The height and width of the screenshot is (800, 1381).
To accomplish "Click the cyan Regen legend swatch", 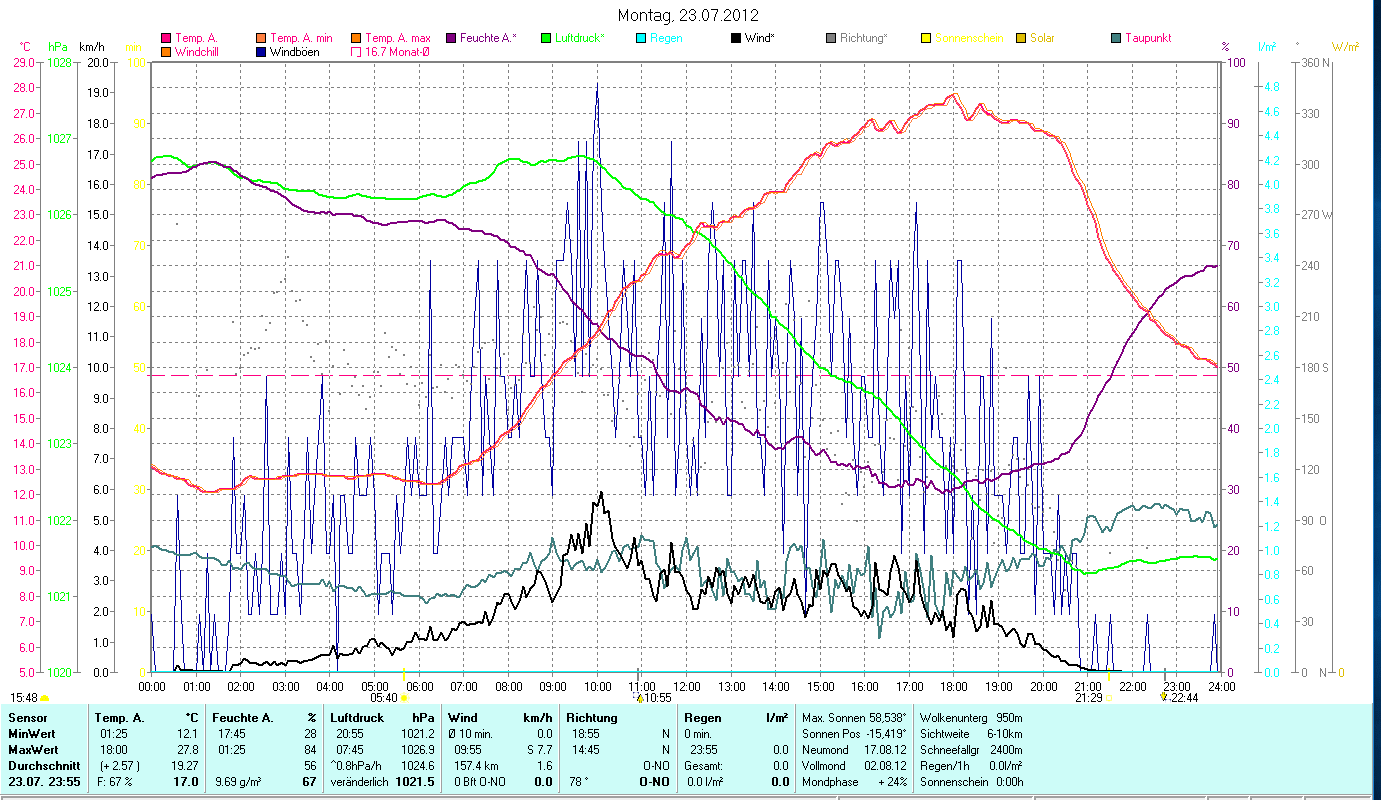I will [641, 38].
